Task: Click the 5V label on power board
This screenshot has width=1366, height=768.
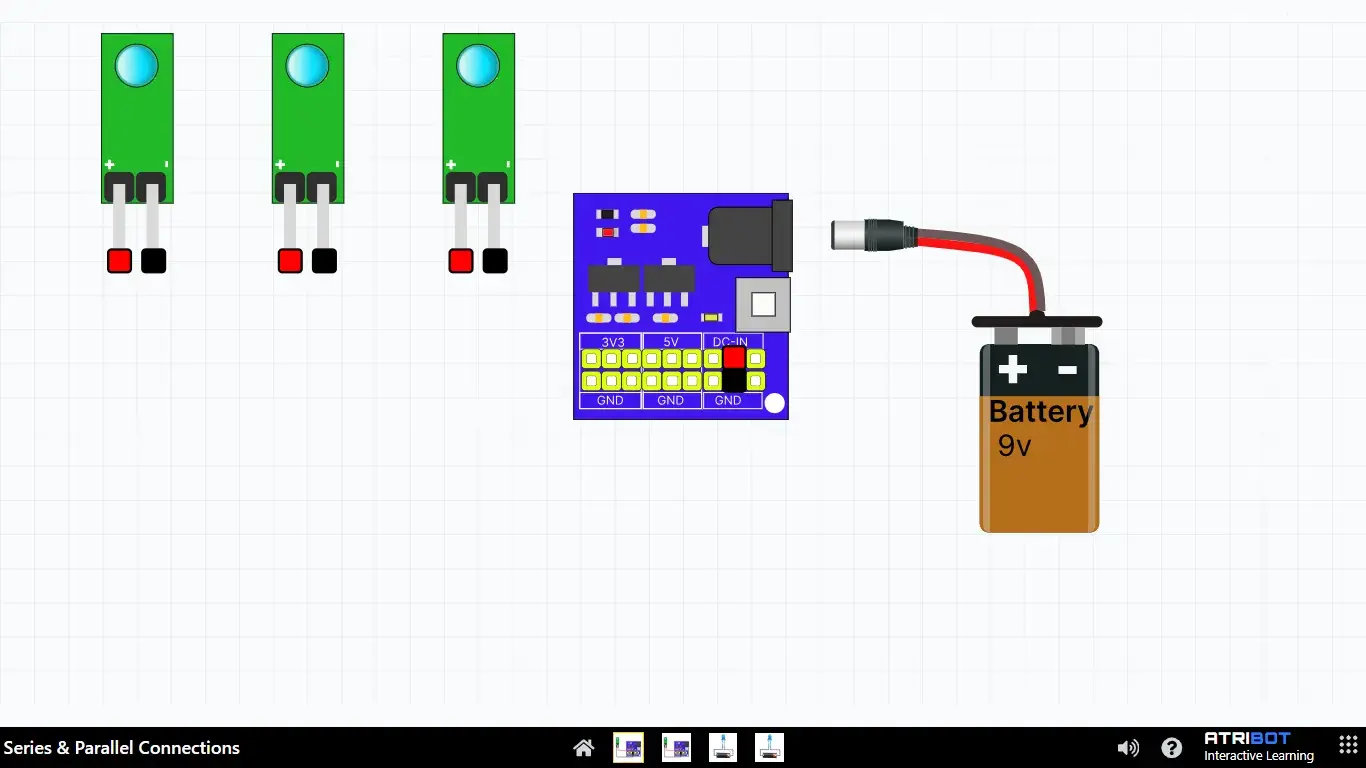Action: [x=671, y=342]
